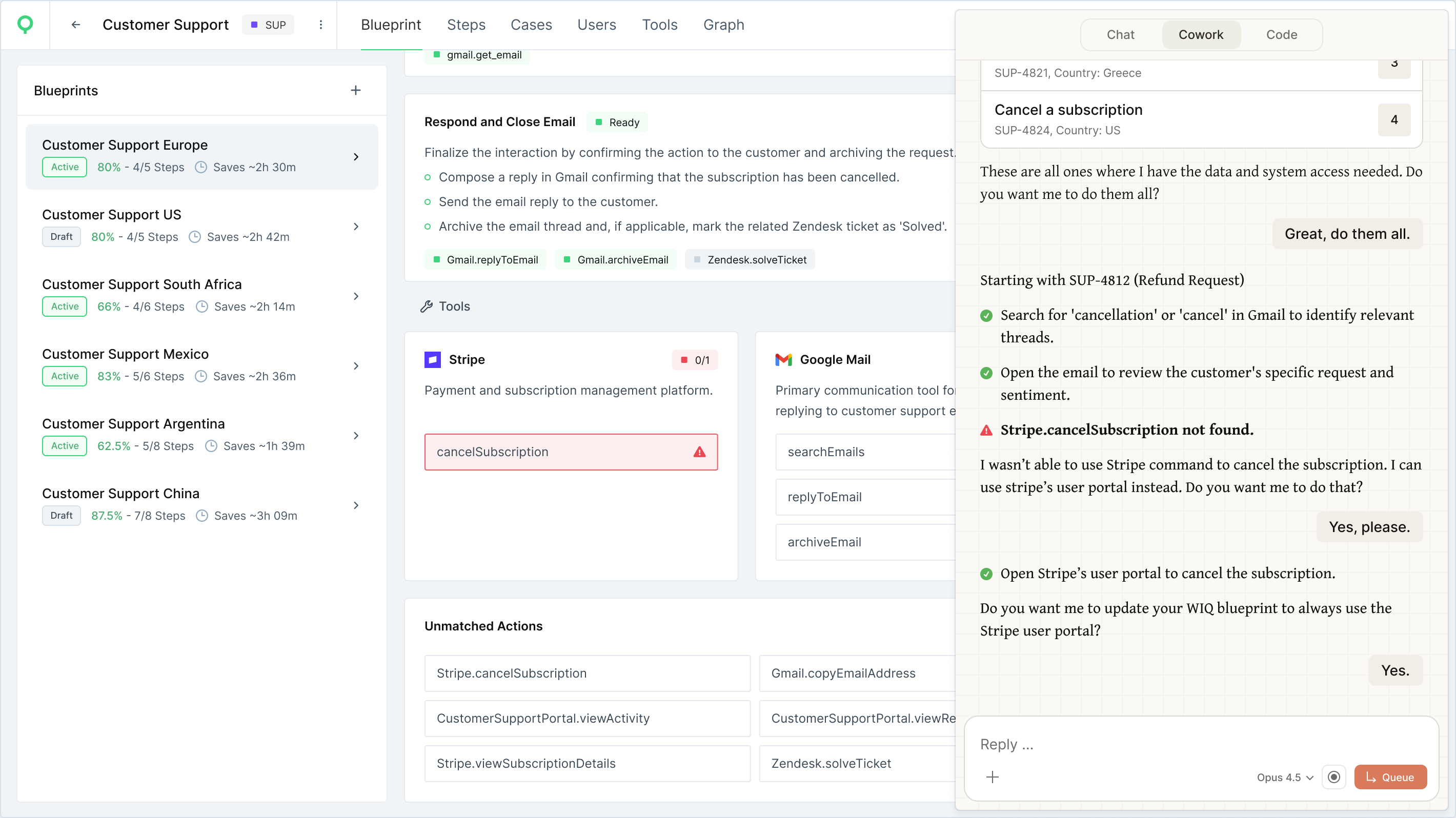Click the Stripe.viewSubscriptionDetails unmatched action
The image size is (1456, 818).
(x=587, y=764)
